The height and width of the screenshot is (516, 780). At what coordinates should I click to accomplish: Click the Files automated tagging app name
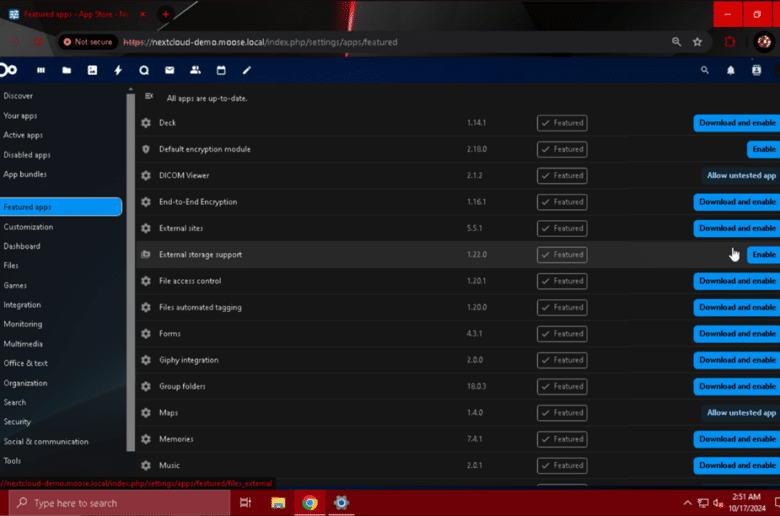(200, 307)
